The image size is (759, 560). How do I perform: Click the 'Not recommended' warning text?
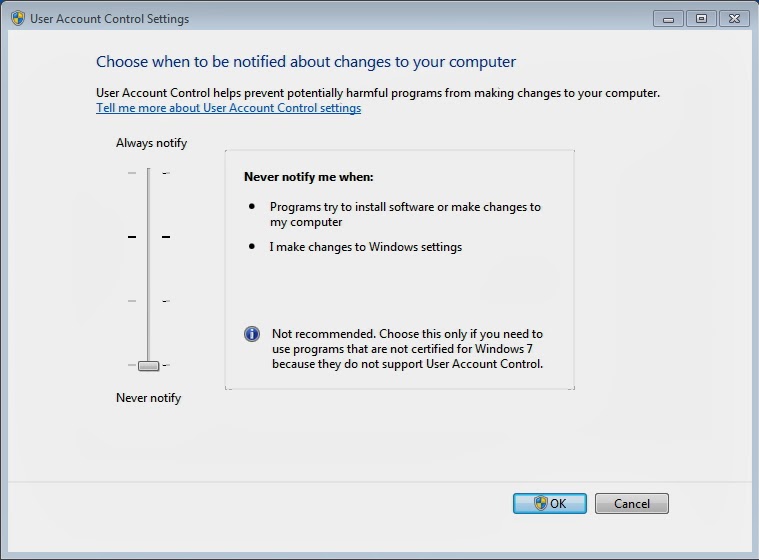pyautogui.click(x=408, y=349)
